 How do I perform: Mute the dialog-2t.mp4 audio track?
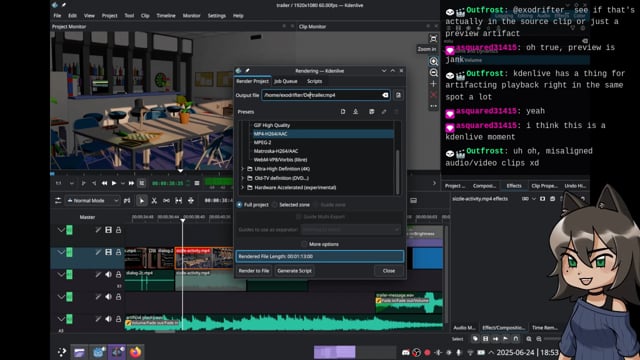click(x=108, y=274)
